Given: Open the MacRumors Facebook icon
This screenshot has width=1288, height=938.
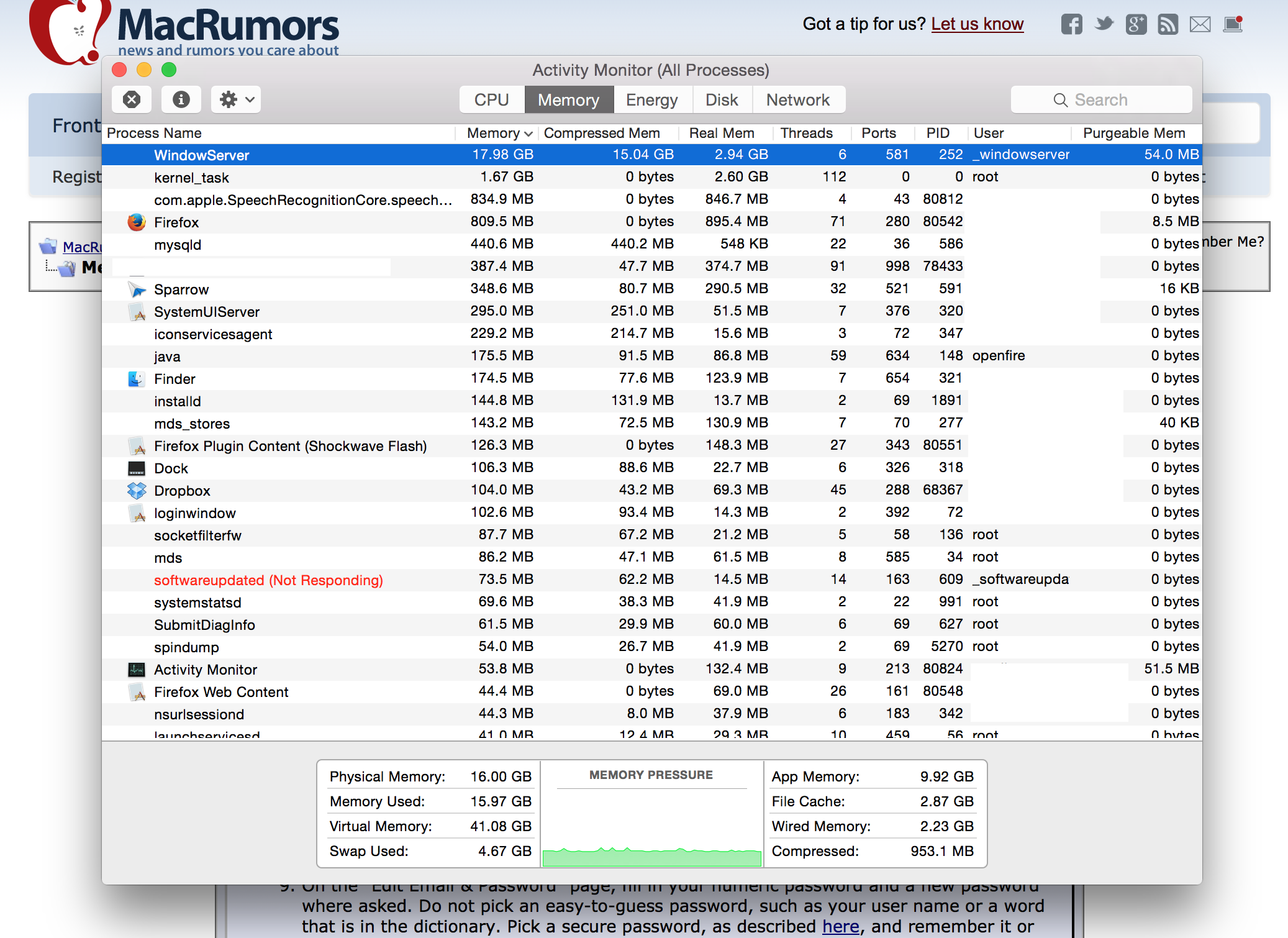Looking at the screenshot, I should tap(1071, 24).
